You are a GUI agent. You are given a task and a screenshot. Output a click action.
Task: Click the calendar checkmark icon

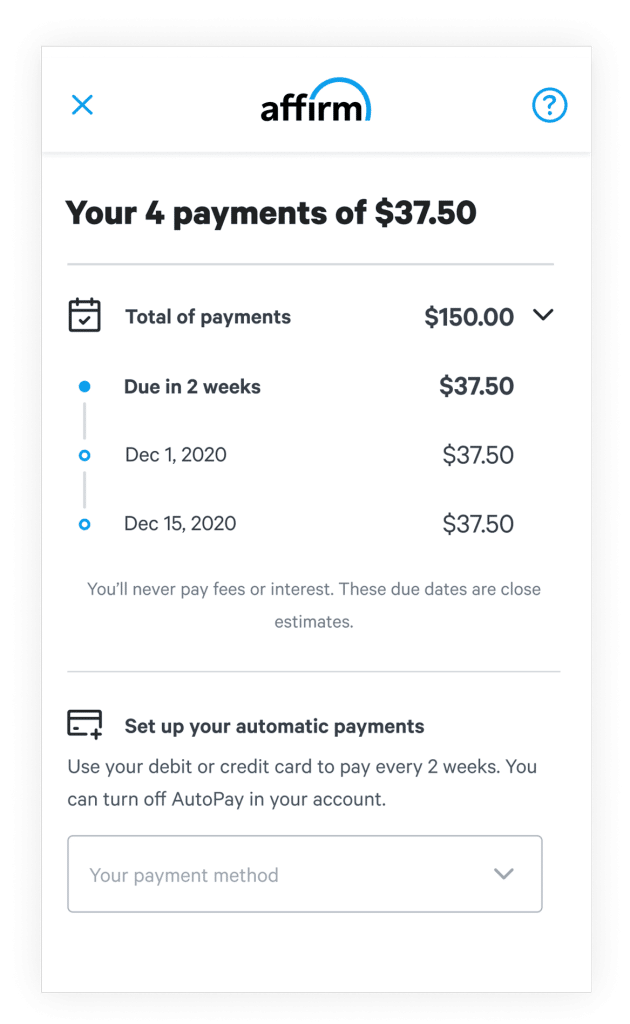(x=84, y=316)
